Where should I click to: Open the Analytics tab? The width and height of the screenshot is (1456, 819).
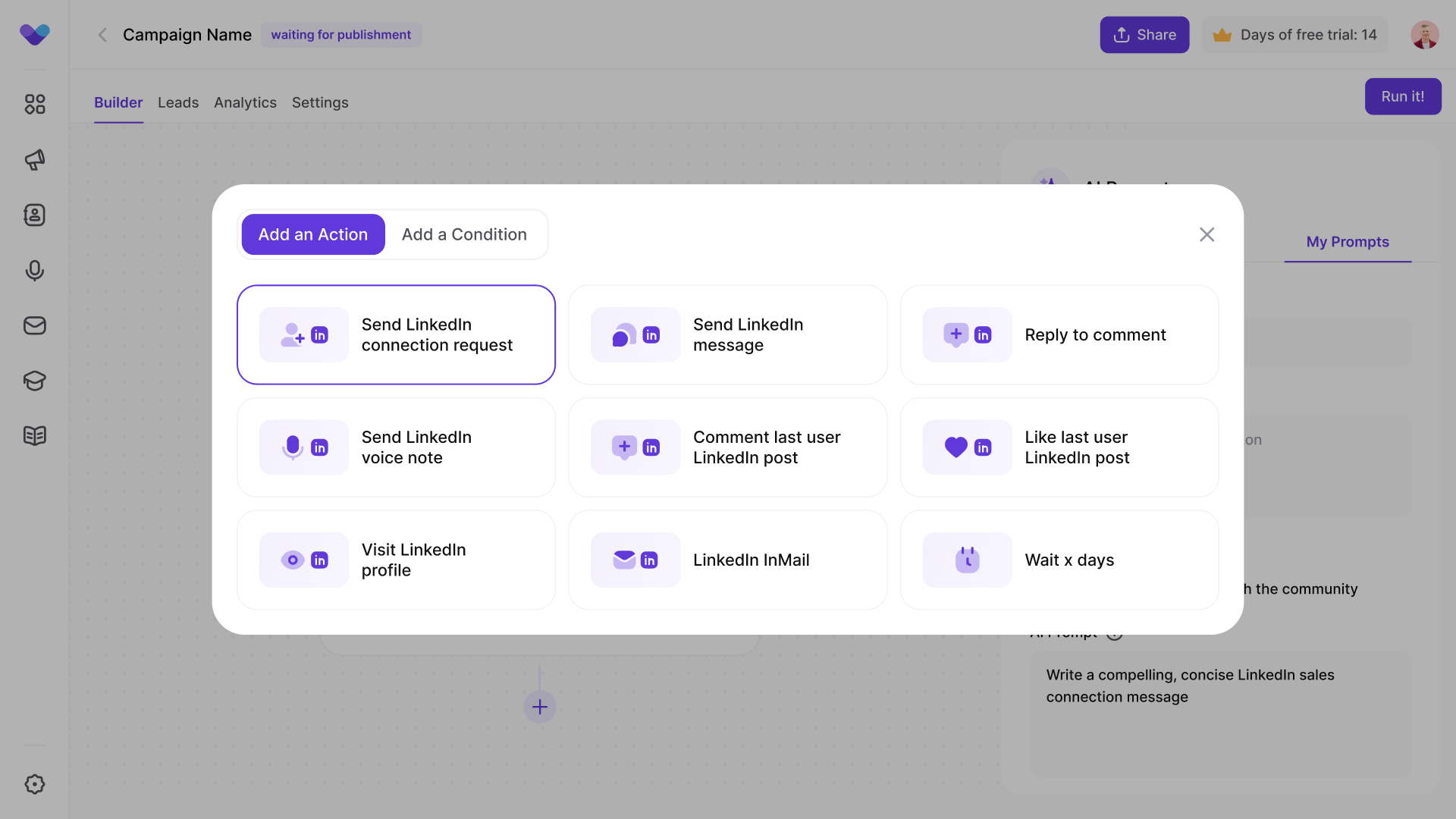point(245,102)
